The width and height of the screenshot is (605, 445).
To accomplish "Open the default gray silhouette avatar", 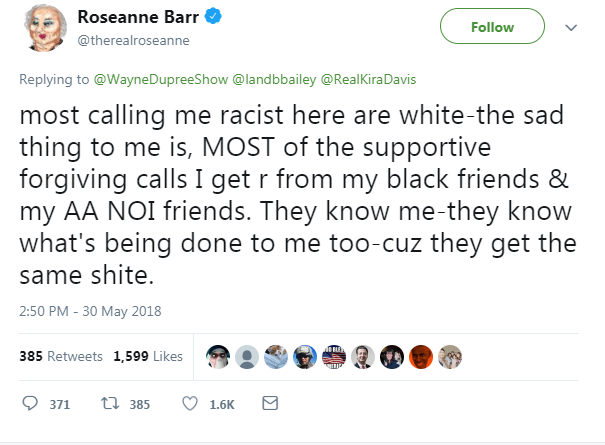I will [x=247, y=357].
